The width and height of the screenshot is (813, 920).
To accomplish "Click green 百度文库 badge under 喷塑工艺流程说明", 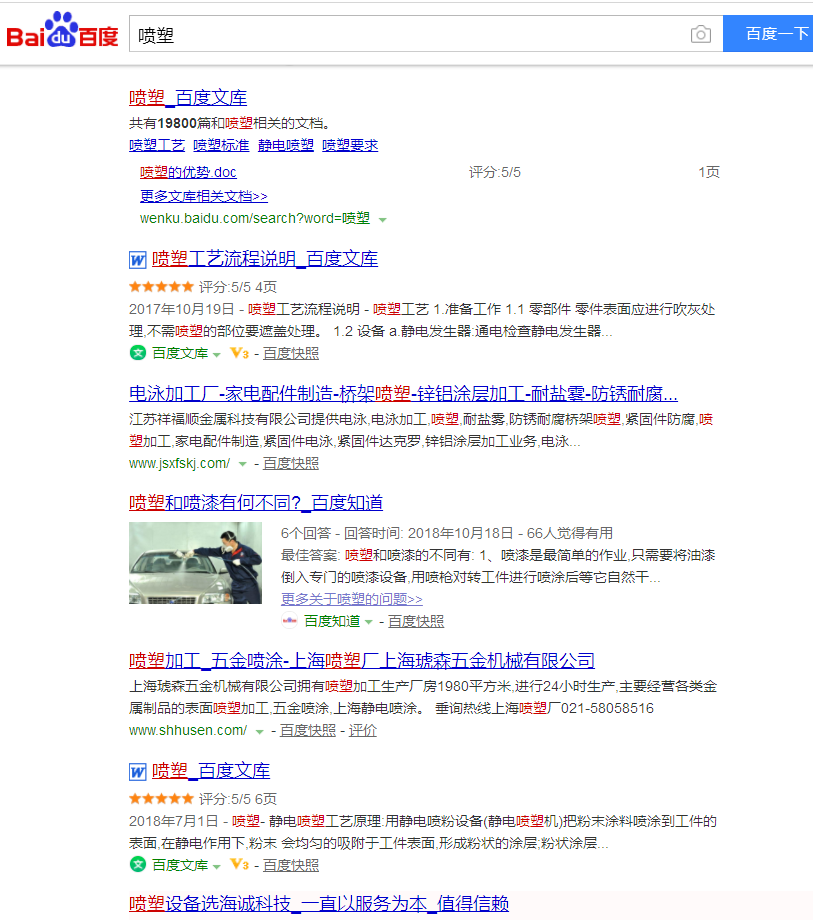I will pos(138,353).
